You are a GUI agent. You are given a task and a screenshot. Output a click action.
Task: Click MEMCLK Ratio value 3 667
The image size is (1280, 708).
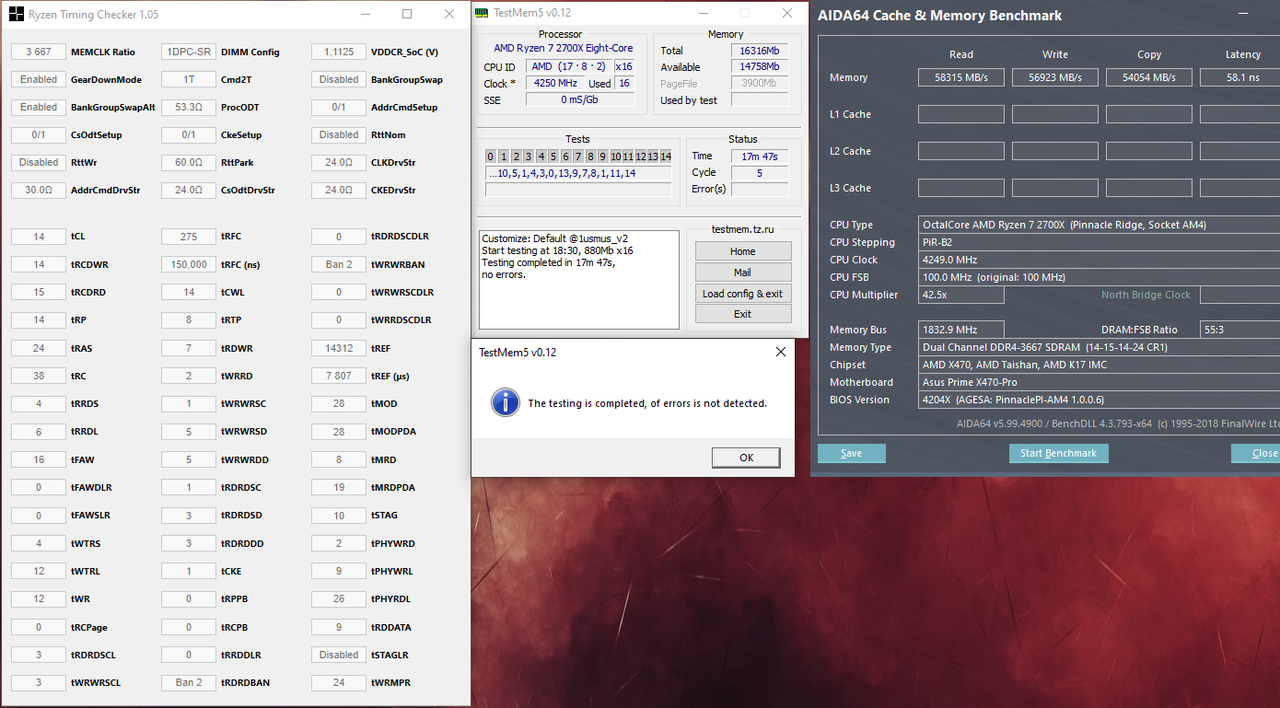(x=39, y=52)
